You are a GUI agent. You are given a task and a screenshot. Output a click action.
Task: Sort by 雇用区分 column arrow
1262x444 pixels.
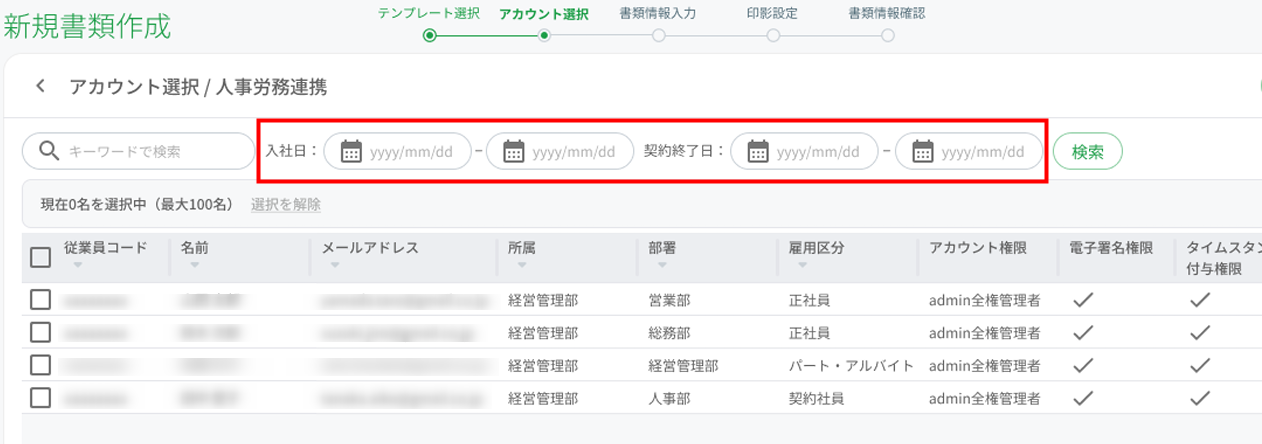[x=800, y=266]
